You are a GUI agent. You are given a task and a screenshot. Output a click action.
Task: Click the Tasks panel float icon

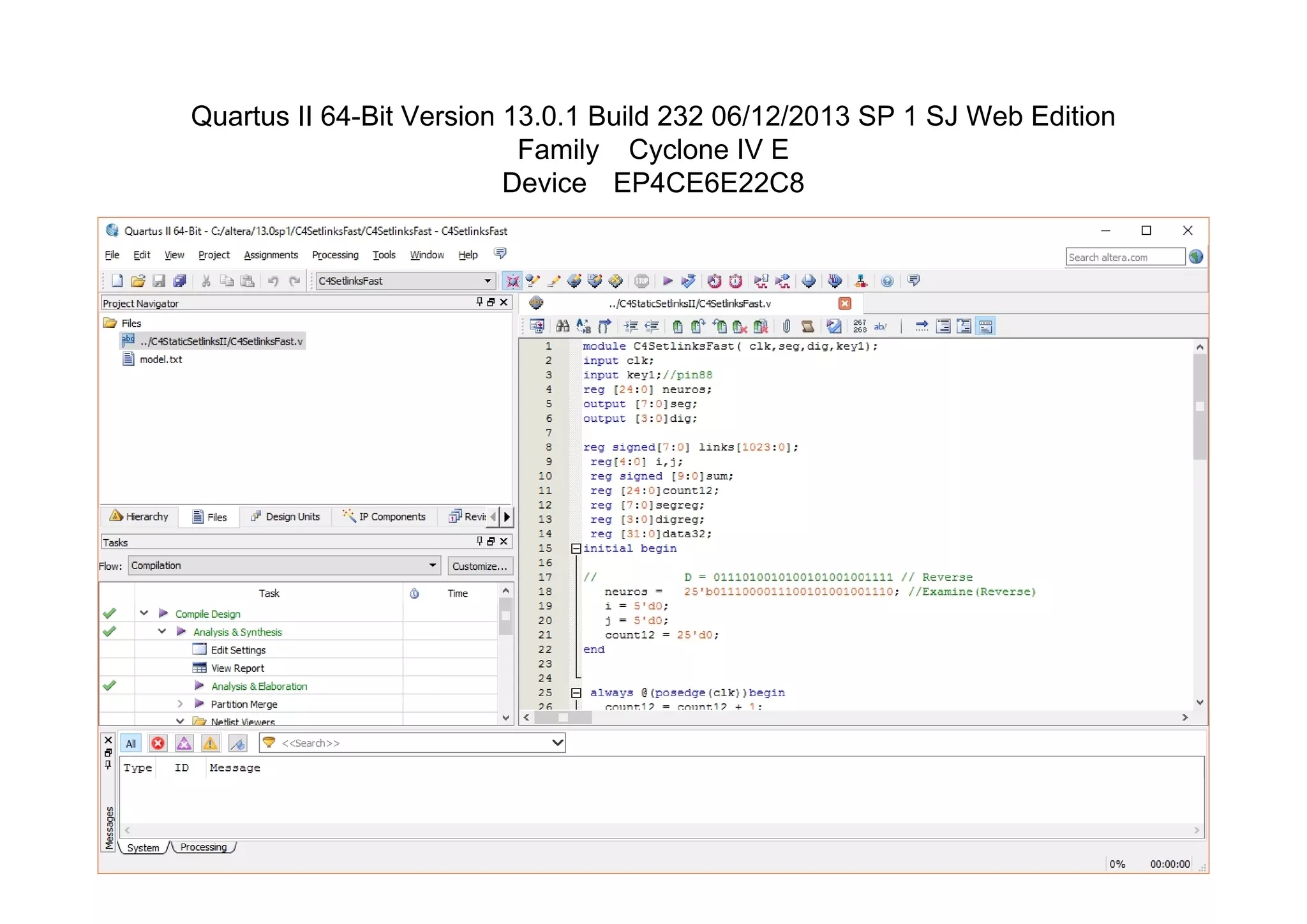491,541
